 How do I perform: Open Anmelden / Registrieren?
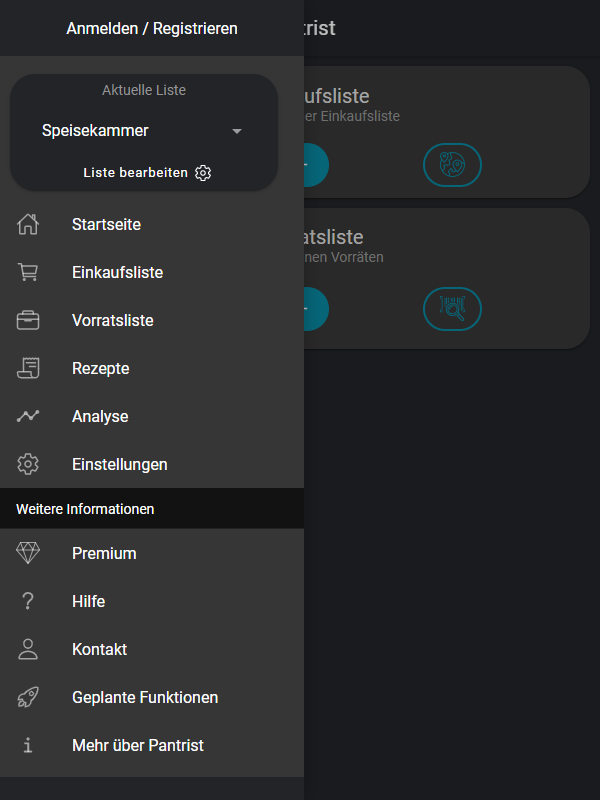[152, 29]
